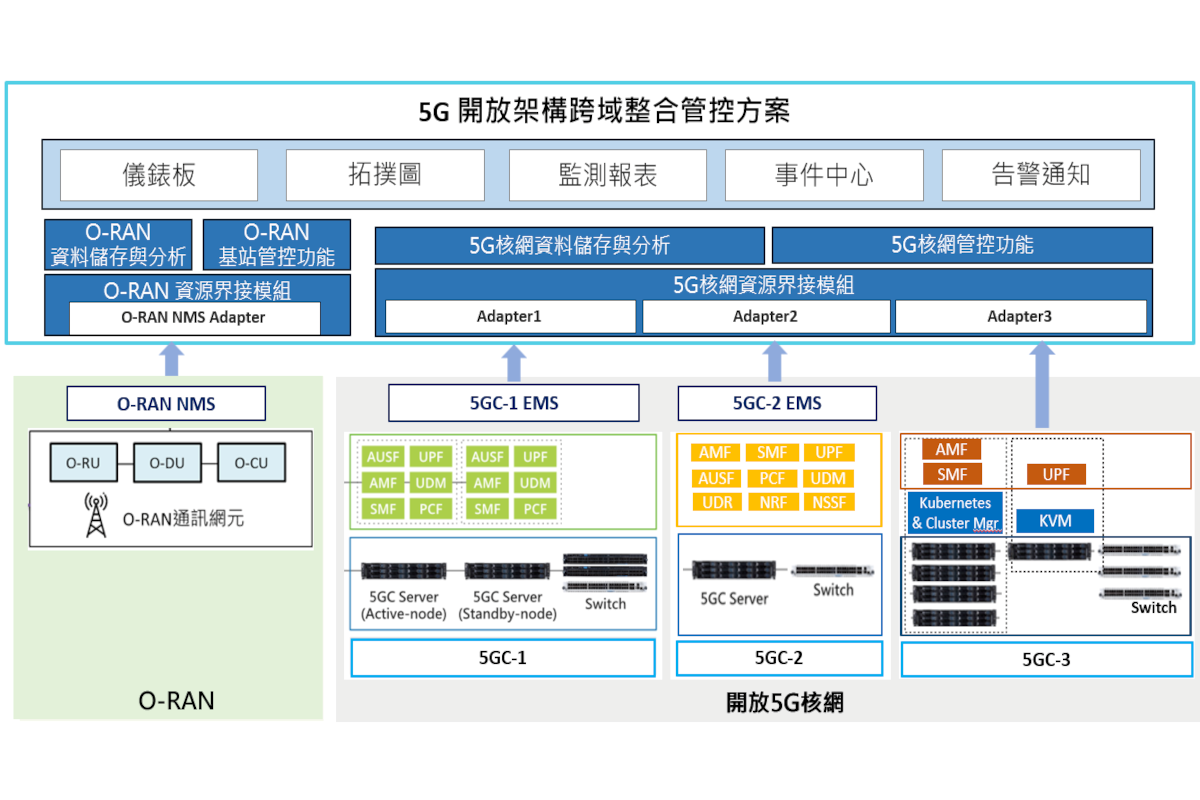Viewport: 1200px width, 800px height.
Task: Click the yellow UPF block in 5GC-2
Action: click(829, 453)
